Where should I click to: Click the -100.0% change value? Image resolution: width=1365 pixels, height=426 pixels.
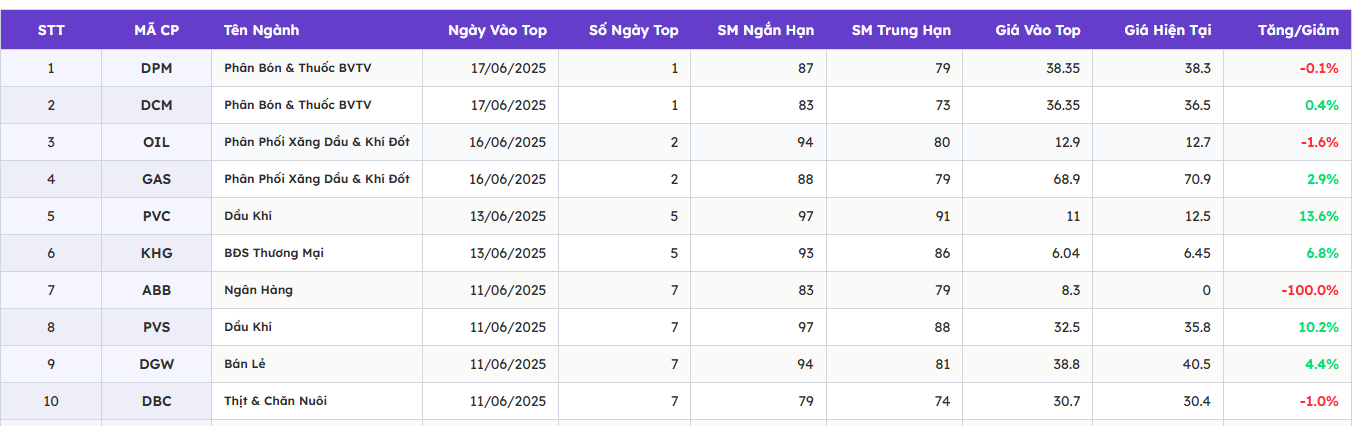pyautogui.click(x=1309, y=290)
